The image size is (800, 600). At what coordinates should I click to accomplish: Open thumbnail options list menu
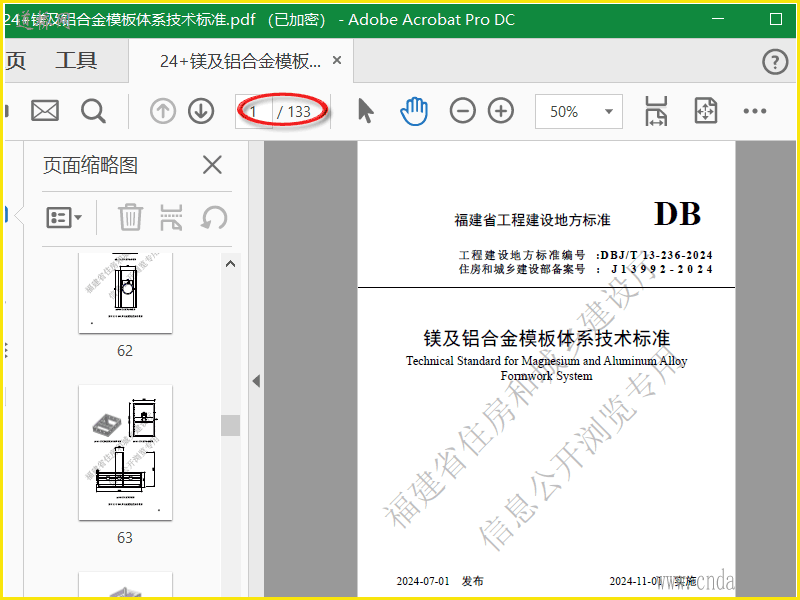click(x=64, y=218)
